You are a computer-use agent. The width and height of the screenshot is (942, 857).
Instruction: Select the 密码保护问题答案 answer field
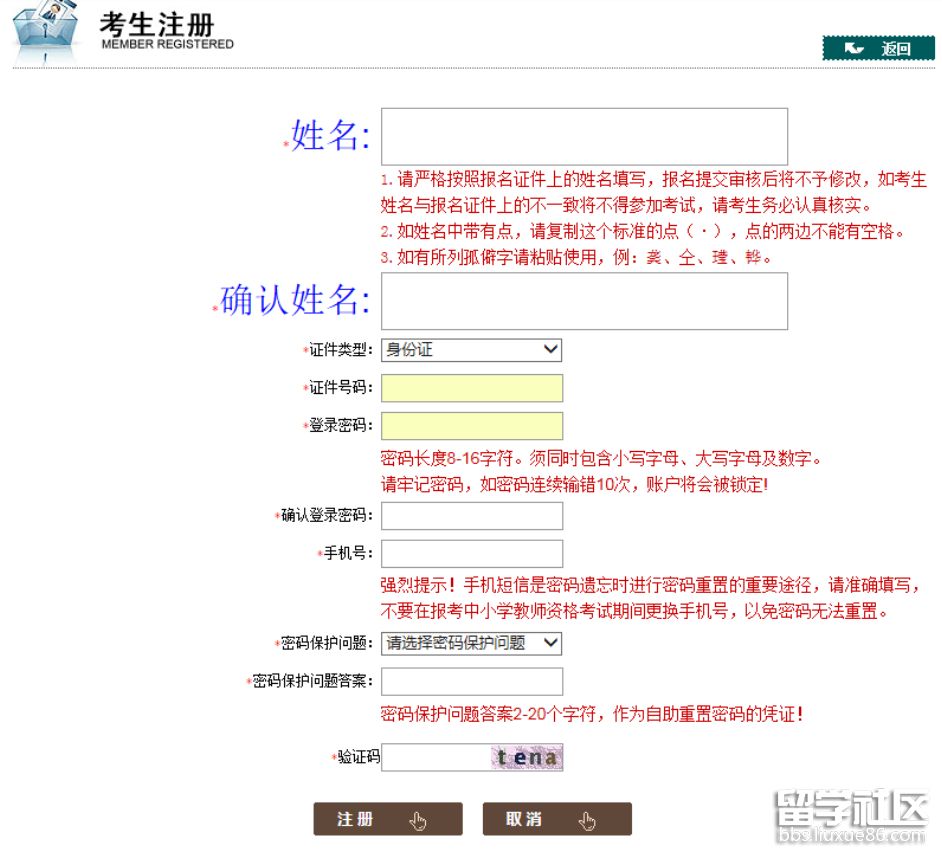click(472, 681)
